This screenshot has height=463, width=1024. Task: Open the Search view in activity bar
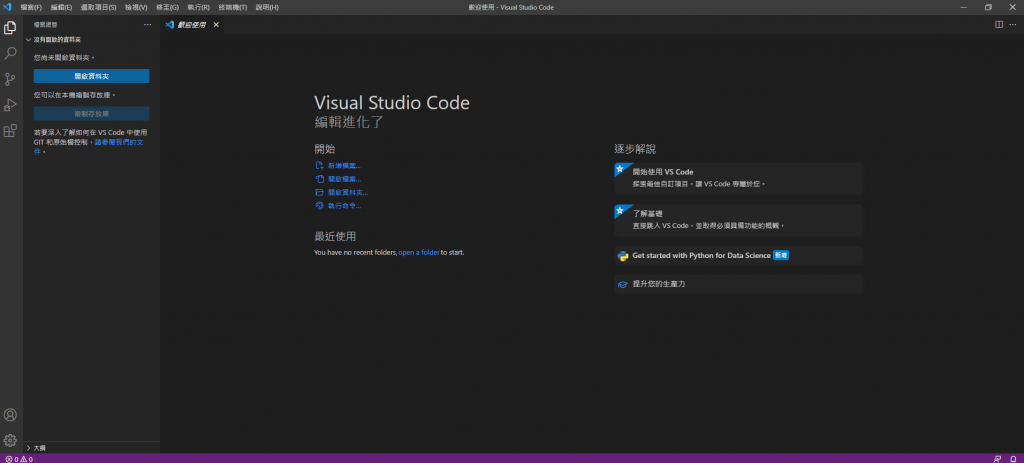pos(10,54)
